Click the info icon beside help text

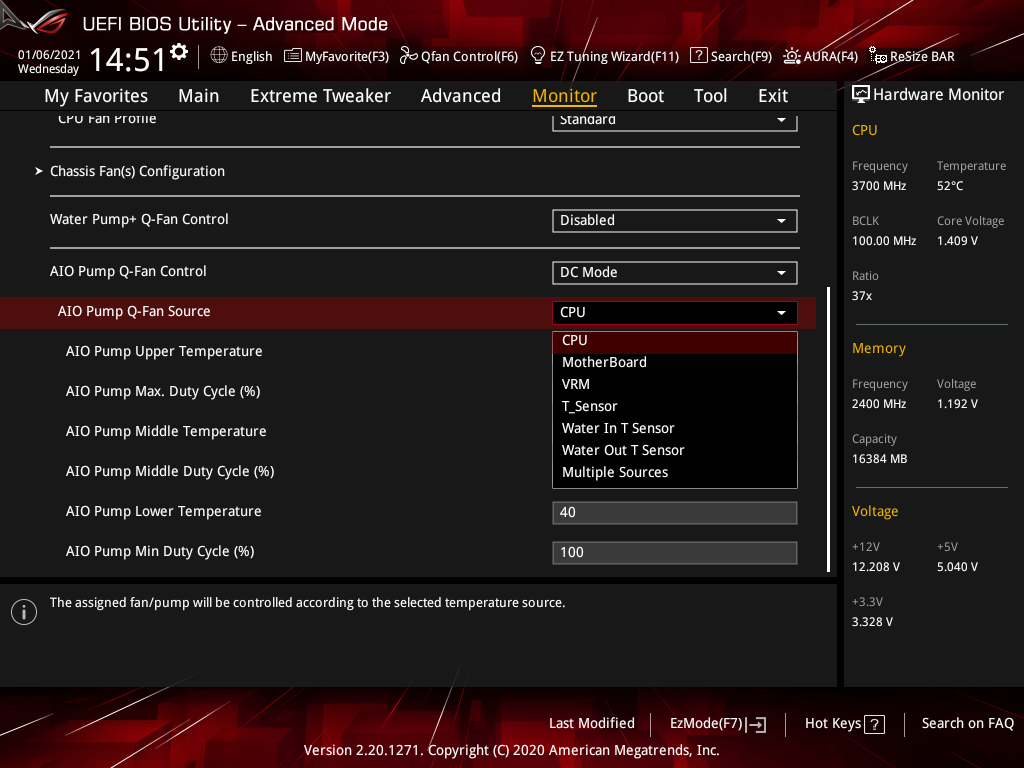[x=24, y=612]
